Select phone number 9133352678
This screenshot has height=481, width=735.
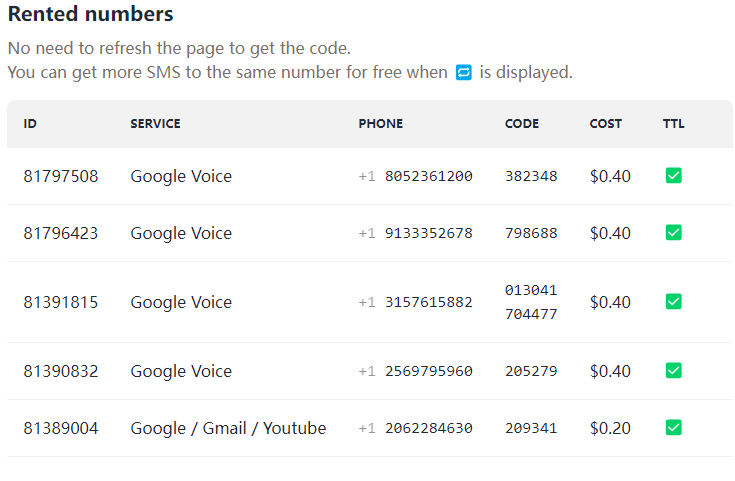pos(428,233)
